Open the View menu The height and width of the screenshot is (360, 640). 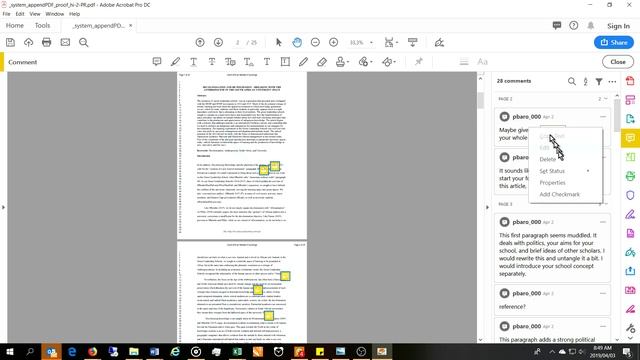click(x=35, y=14)
